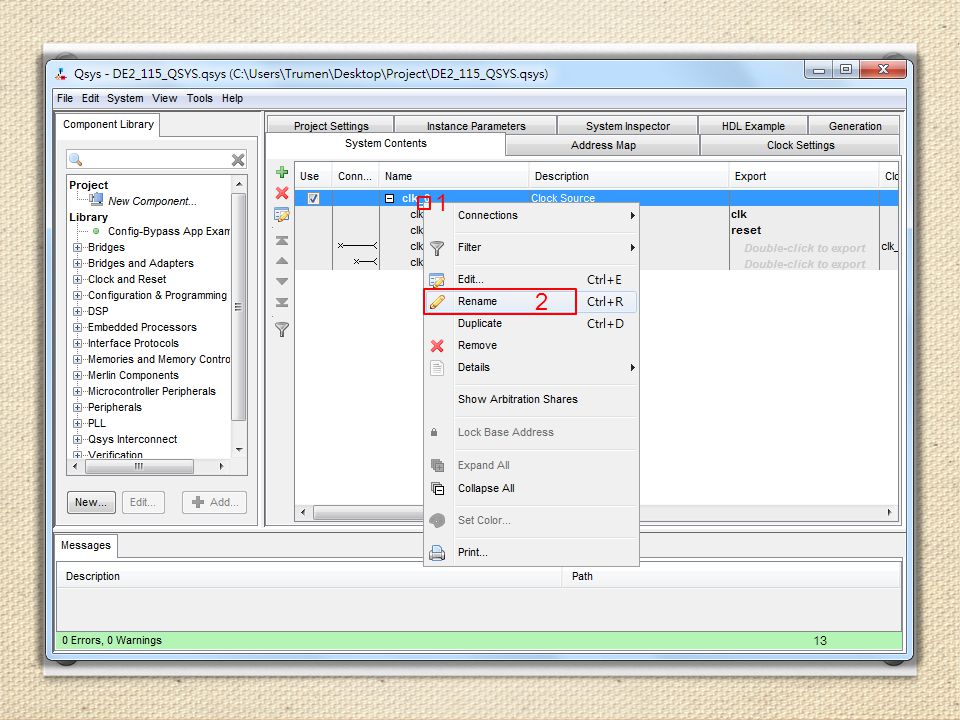Click the green plus add-component icon

[x=282, y=172]
